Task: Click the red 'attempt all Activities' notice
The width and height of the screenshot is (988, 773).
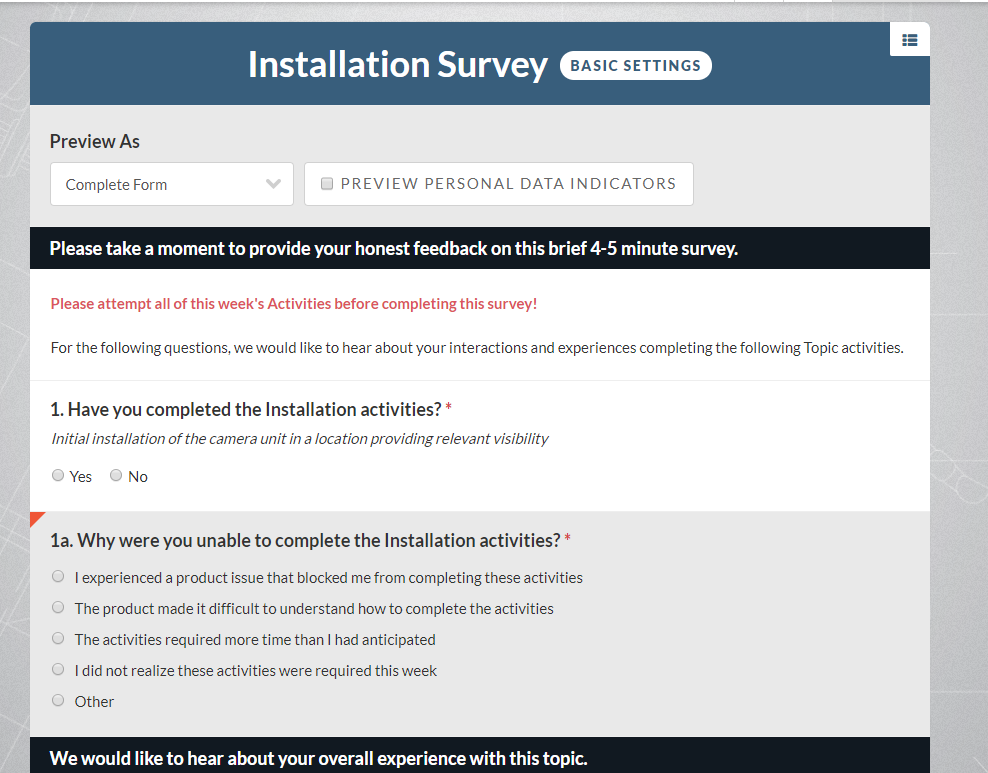Action: (294, 304)
